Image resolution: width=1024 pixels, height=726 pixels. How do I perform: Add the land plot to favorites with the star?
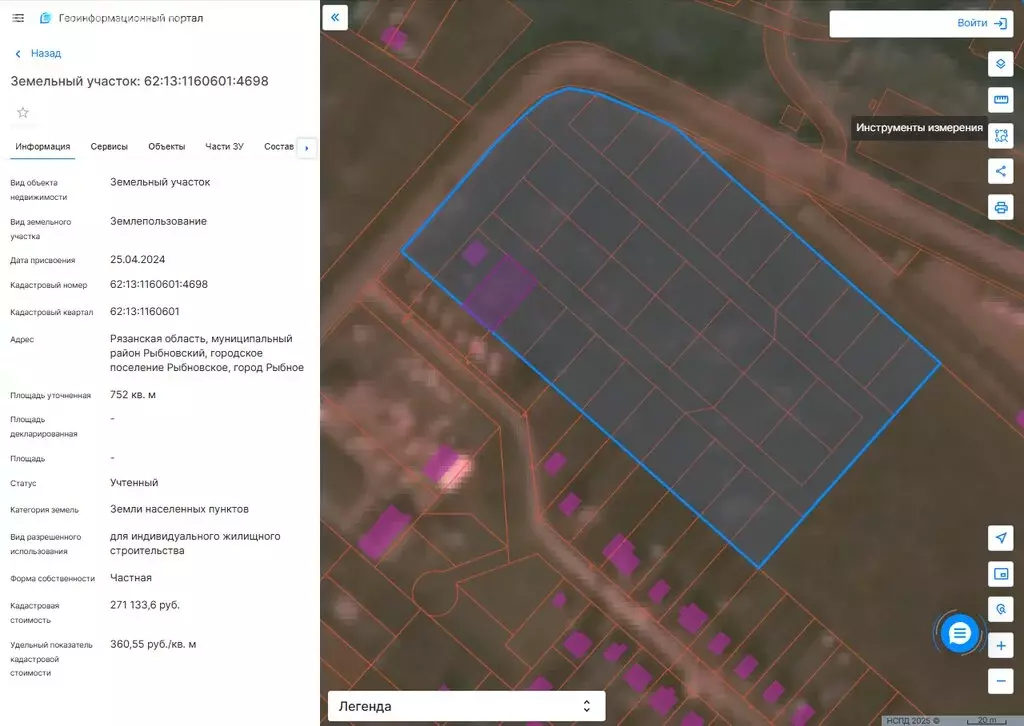point(23,113)
